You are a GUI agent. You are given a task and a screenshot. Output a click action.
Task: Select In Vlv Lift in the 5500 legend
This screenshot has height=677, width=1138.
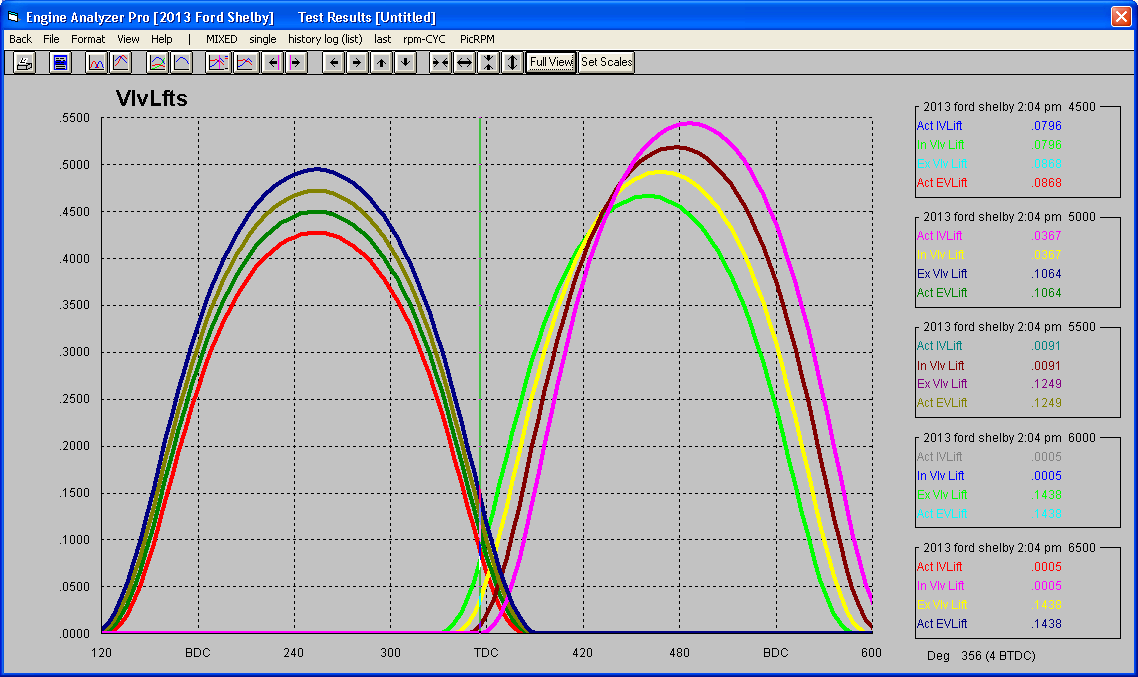pos(941,366)
